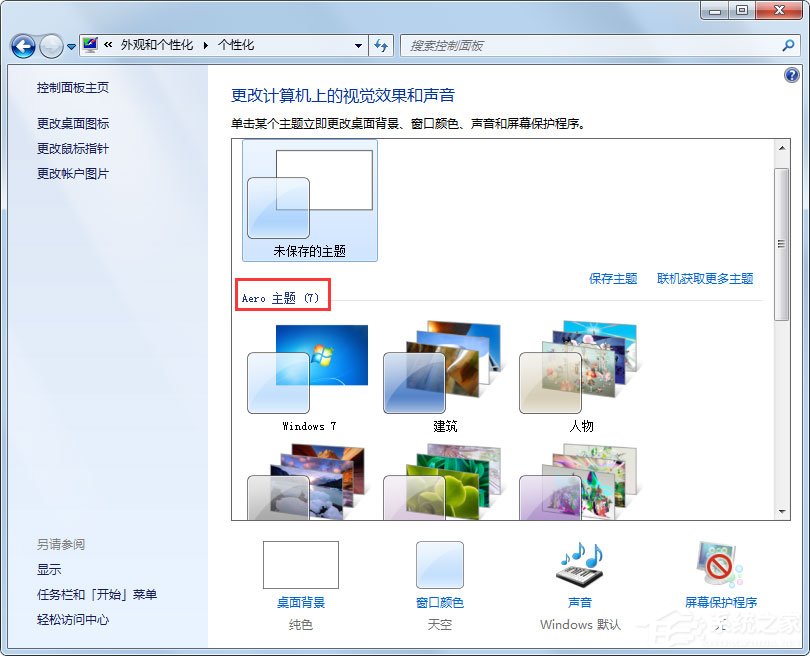Open the Help question mark icon
Image resolution: width=810 pixels, height=656 pixels.
[792, 75]
